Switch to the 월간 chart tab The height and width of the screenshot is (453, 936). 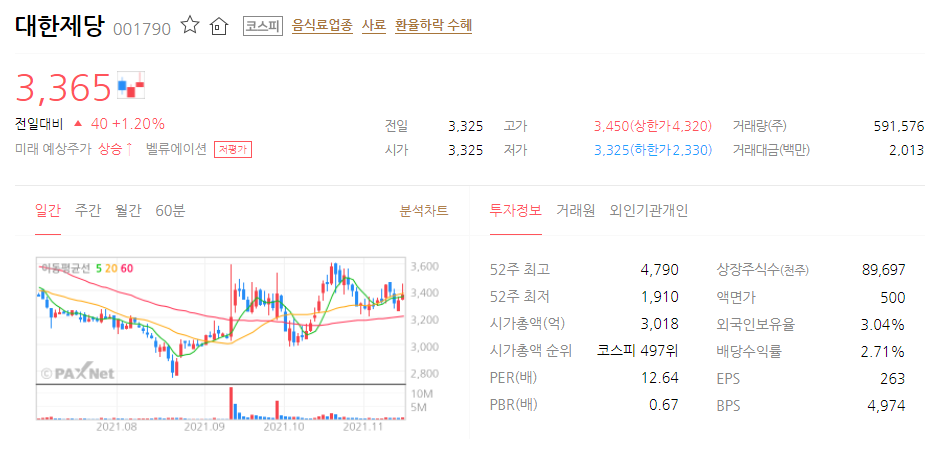point(128,211)
